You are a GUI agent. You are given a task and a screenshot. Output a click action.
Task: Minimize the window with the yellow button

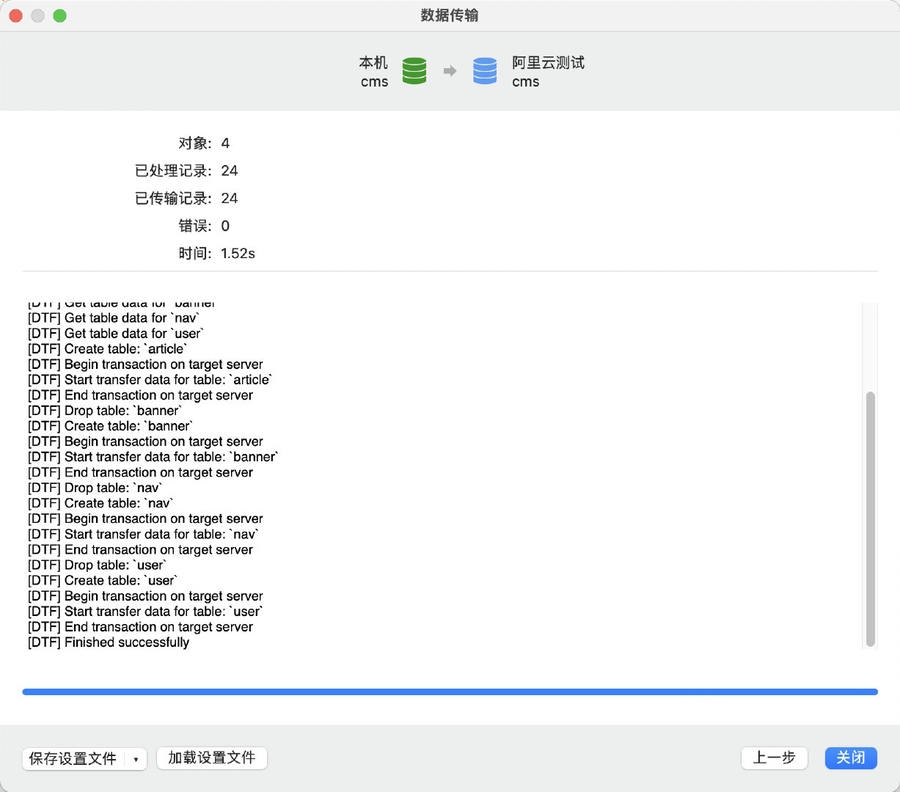pyautogui.click(x=38, y=16)
